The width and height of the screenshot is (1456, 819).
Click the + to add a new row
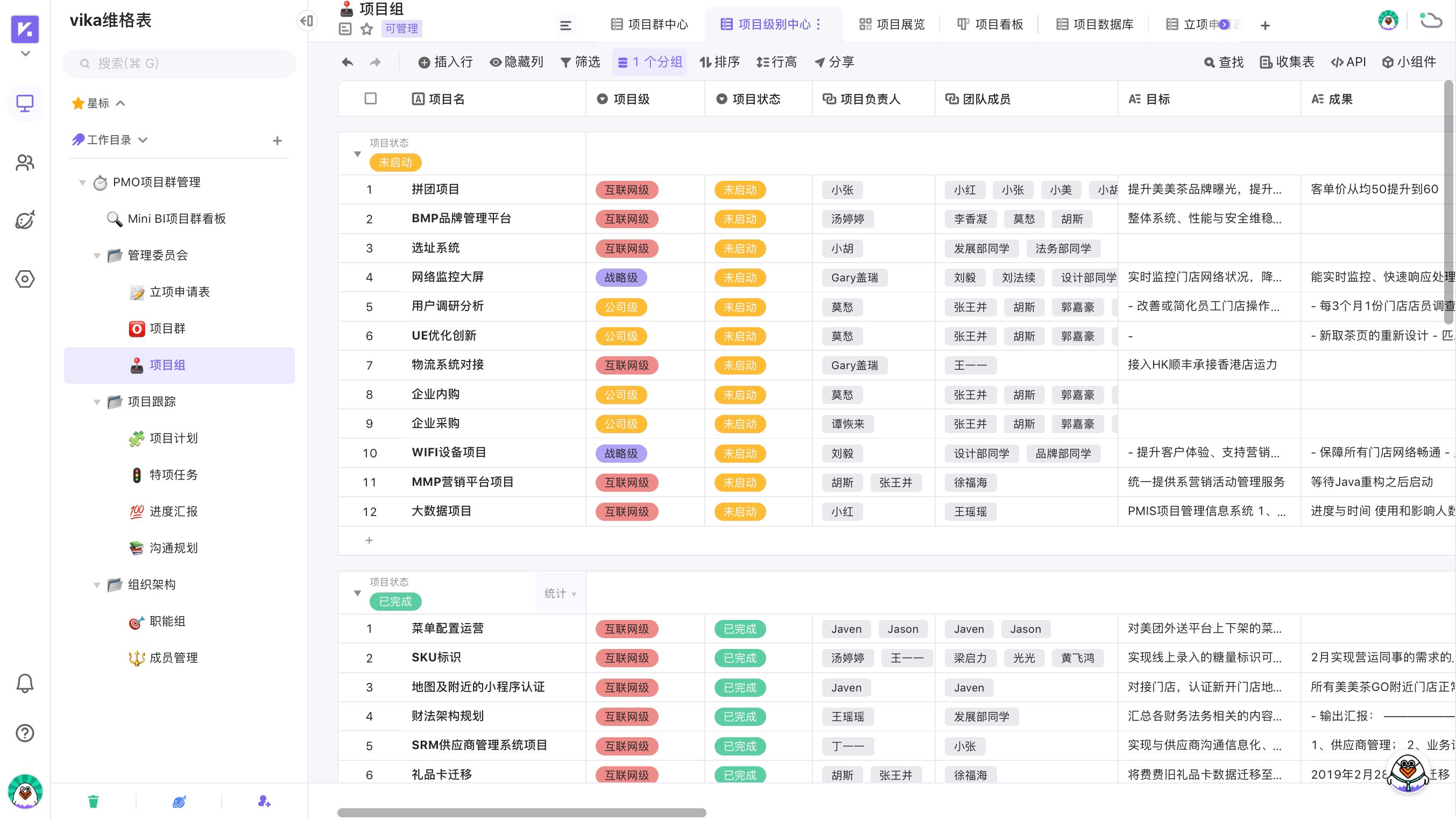(x=369, y=540)
